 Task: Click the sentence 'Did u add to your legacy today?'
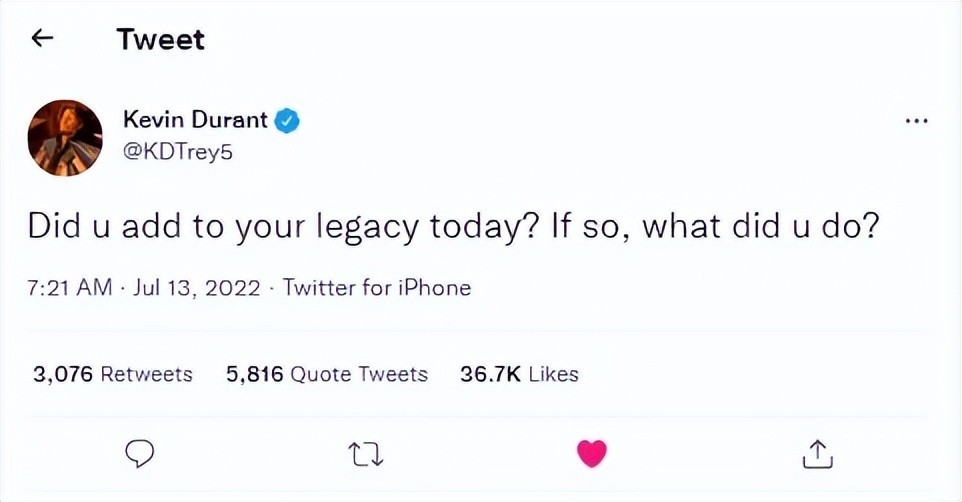[x=283, y=228]
